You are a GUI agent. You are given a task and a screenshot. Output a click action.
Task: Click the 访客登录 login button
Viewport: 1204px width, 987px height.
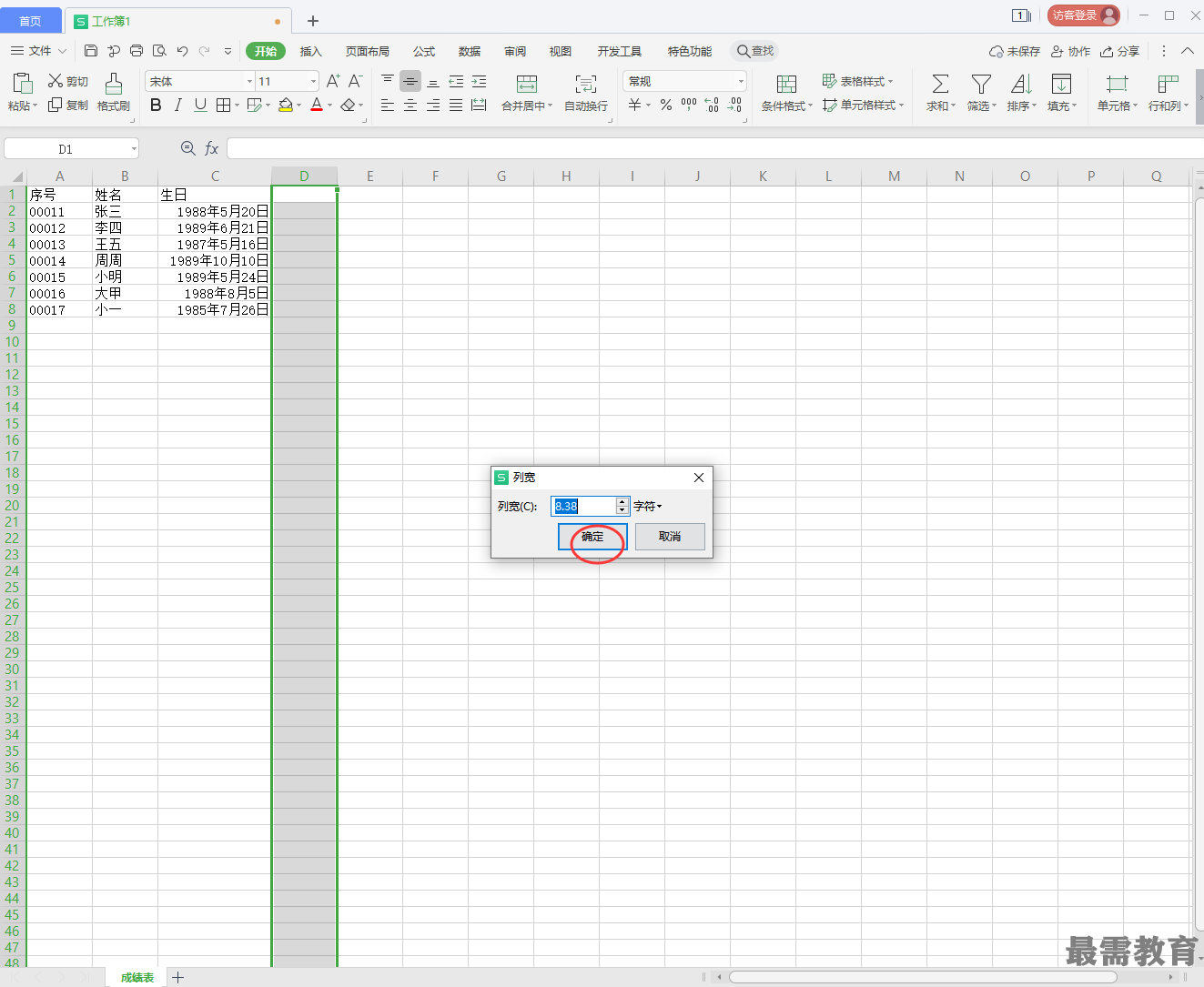coord(1083,15)
